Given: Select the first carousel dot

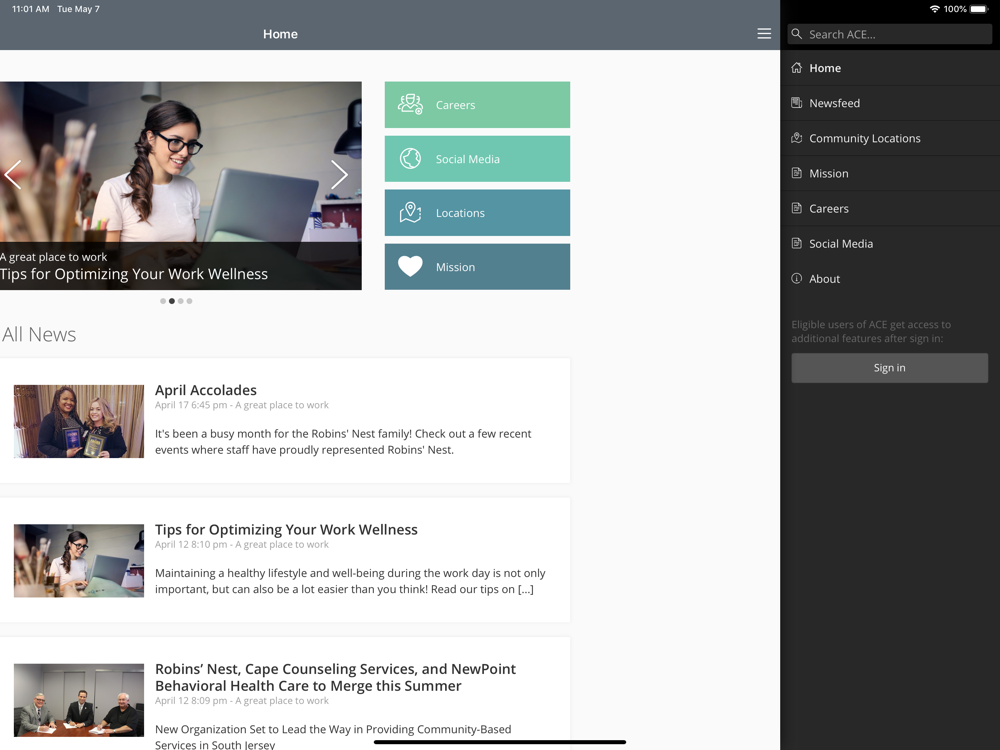Looking at the screenshot, I should [163, 301].
